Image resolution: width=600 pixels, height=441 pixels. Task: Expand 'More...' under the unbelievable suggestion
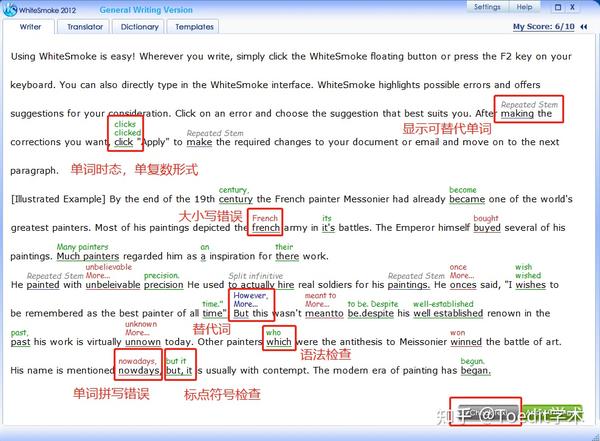pos(98,276)
